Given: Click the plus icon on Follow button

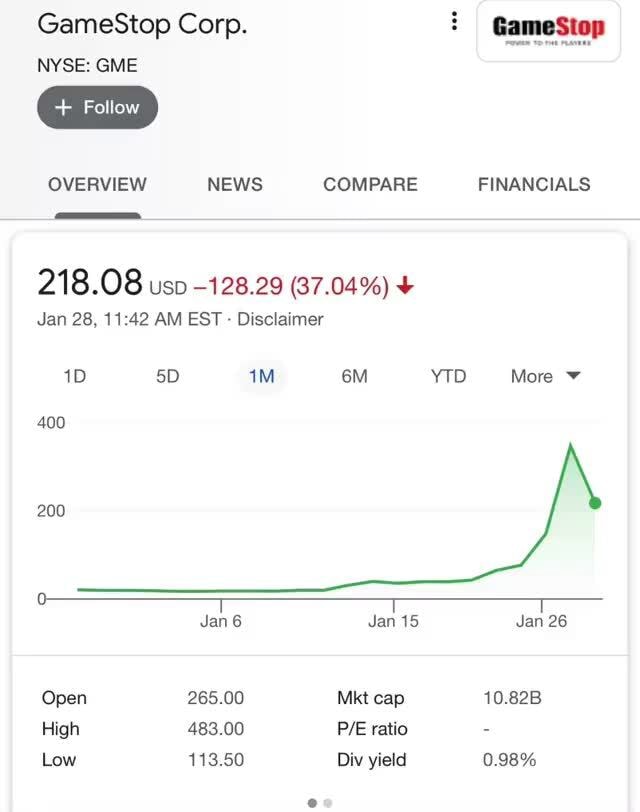Looking at the screenshot, I should point(64,107).
